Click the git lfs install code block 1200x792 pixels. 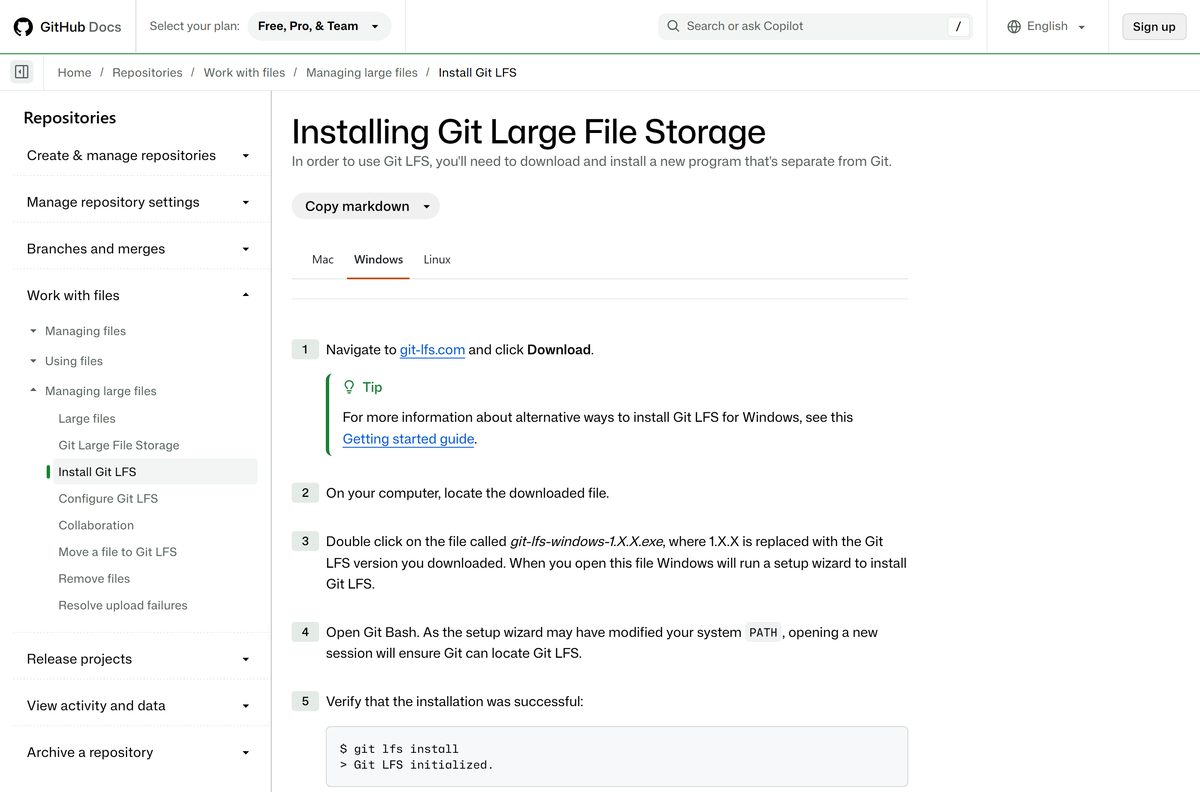coord(617,757)
